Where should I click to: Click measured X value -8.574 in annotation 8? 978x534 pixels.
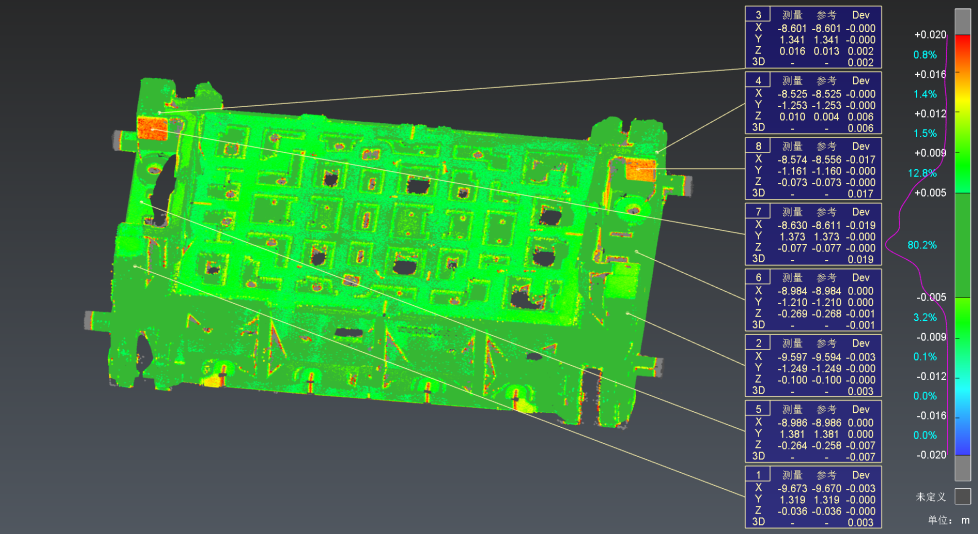[x=792, y=160]
